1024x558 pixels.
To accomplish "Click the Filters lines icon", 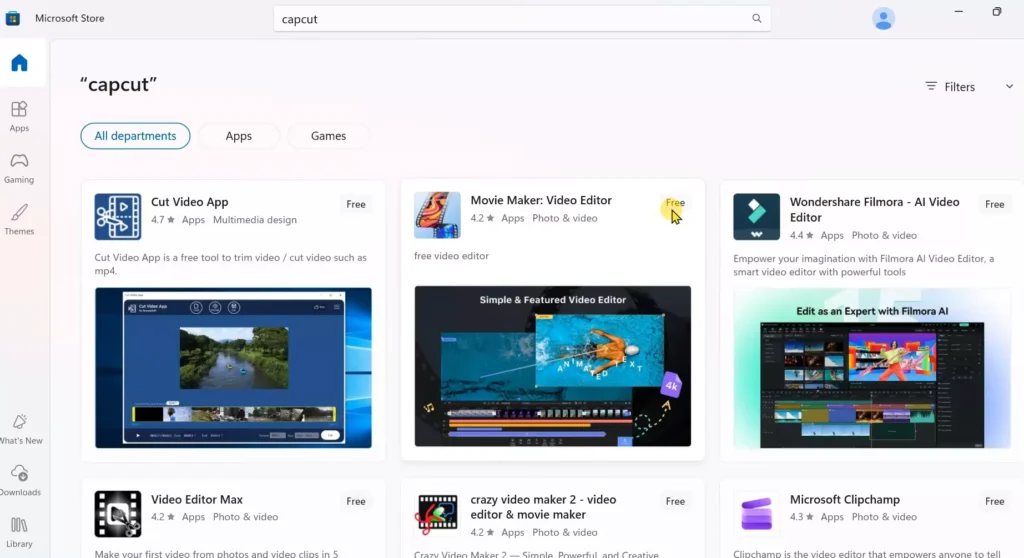I will tap(931, 86).
